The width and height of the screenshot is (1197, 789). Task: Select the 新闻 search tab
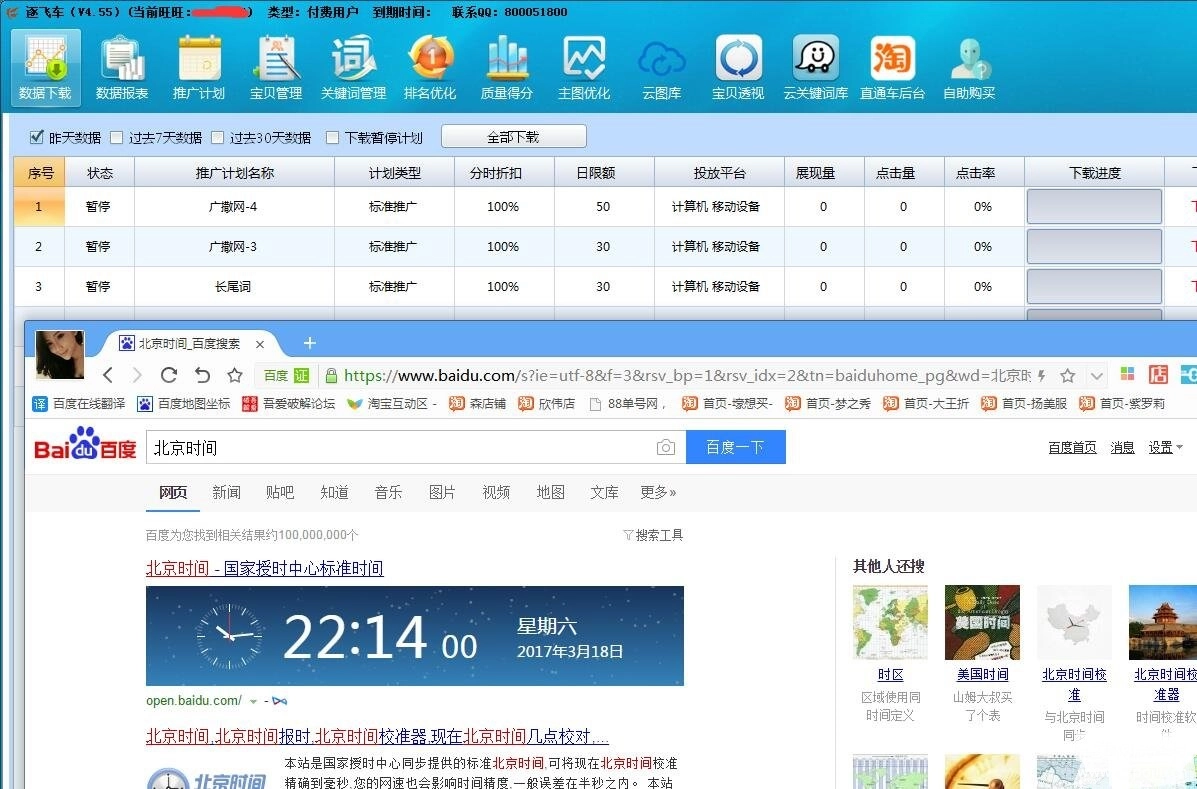pos(226,492)
